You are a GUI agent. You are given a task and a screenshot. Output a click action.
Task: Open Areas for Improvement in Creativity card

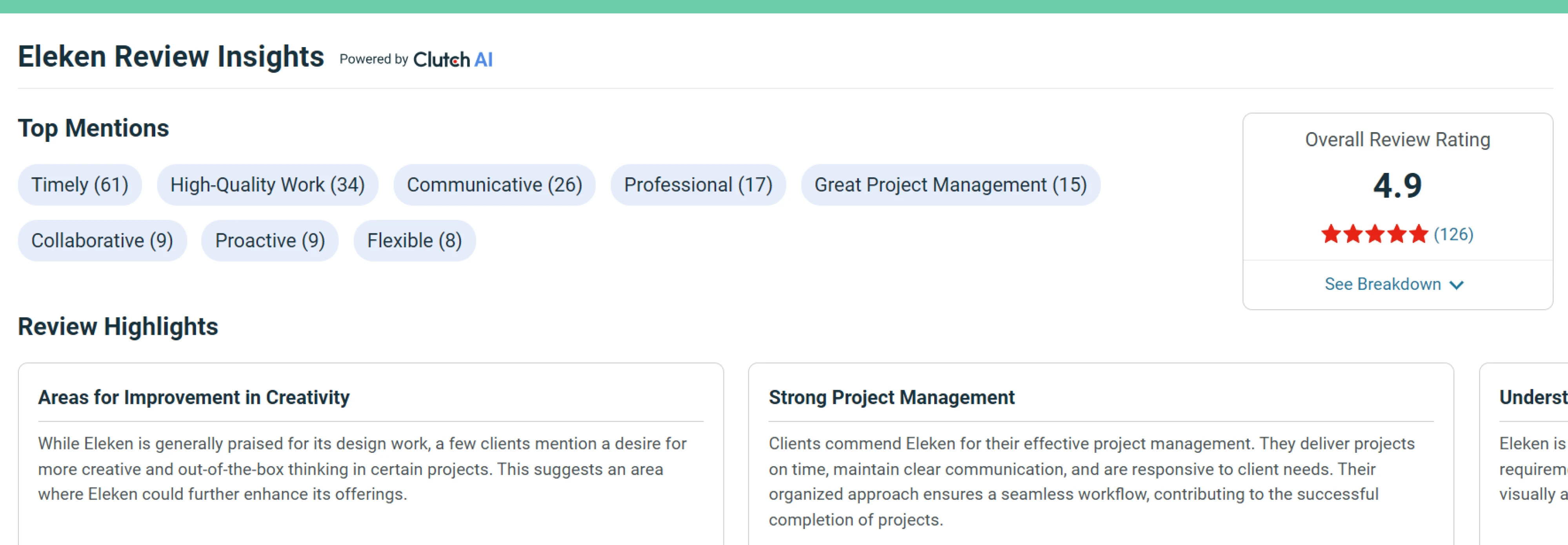tap(371, 454)
